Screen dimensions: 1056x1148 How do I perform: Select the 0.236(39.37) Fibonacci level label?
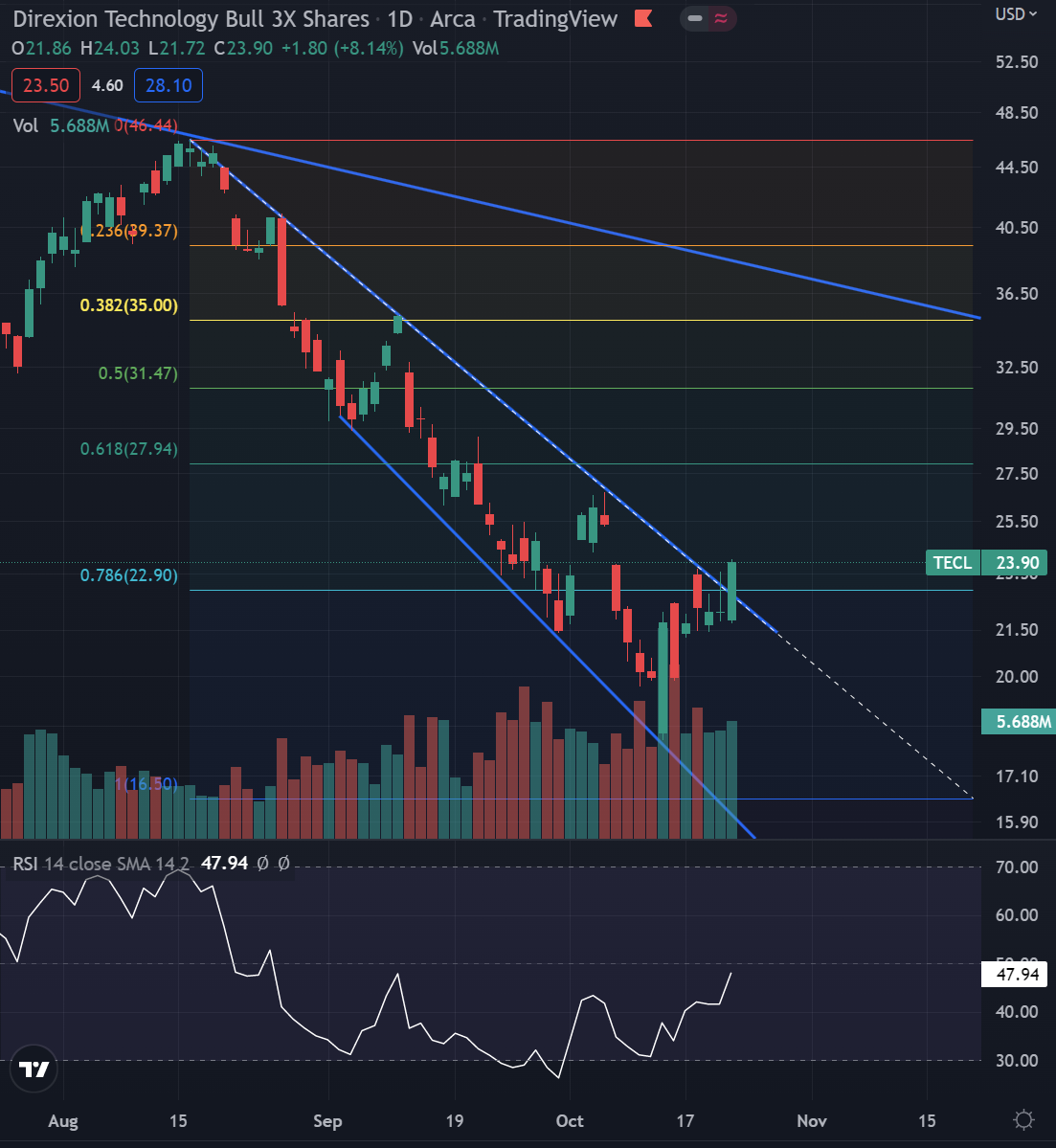click(x=130, y=231)
